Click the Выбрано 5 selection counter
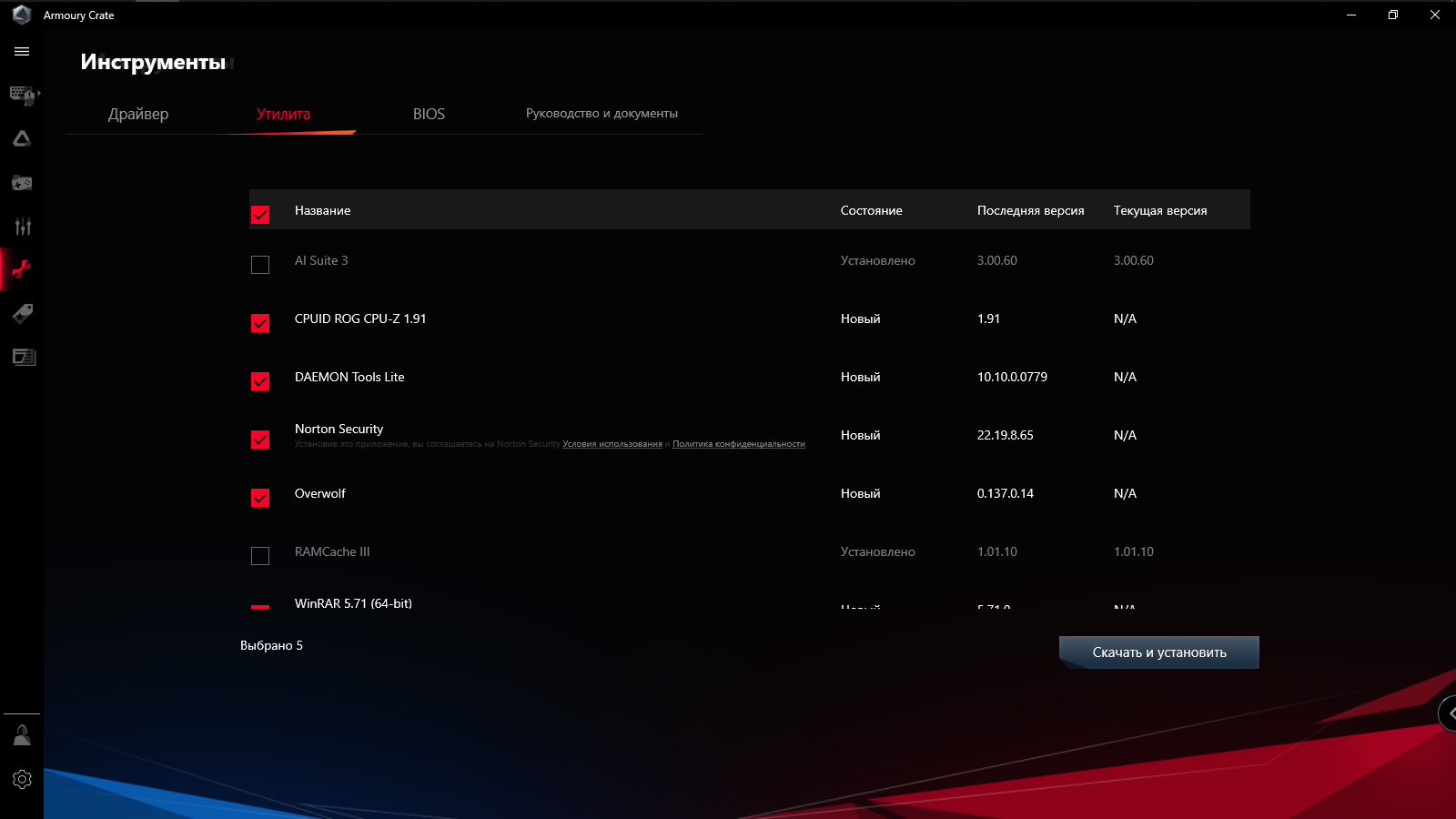The image size is (1456, 819). tap(271, 645)
